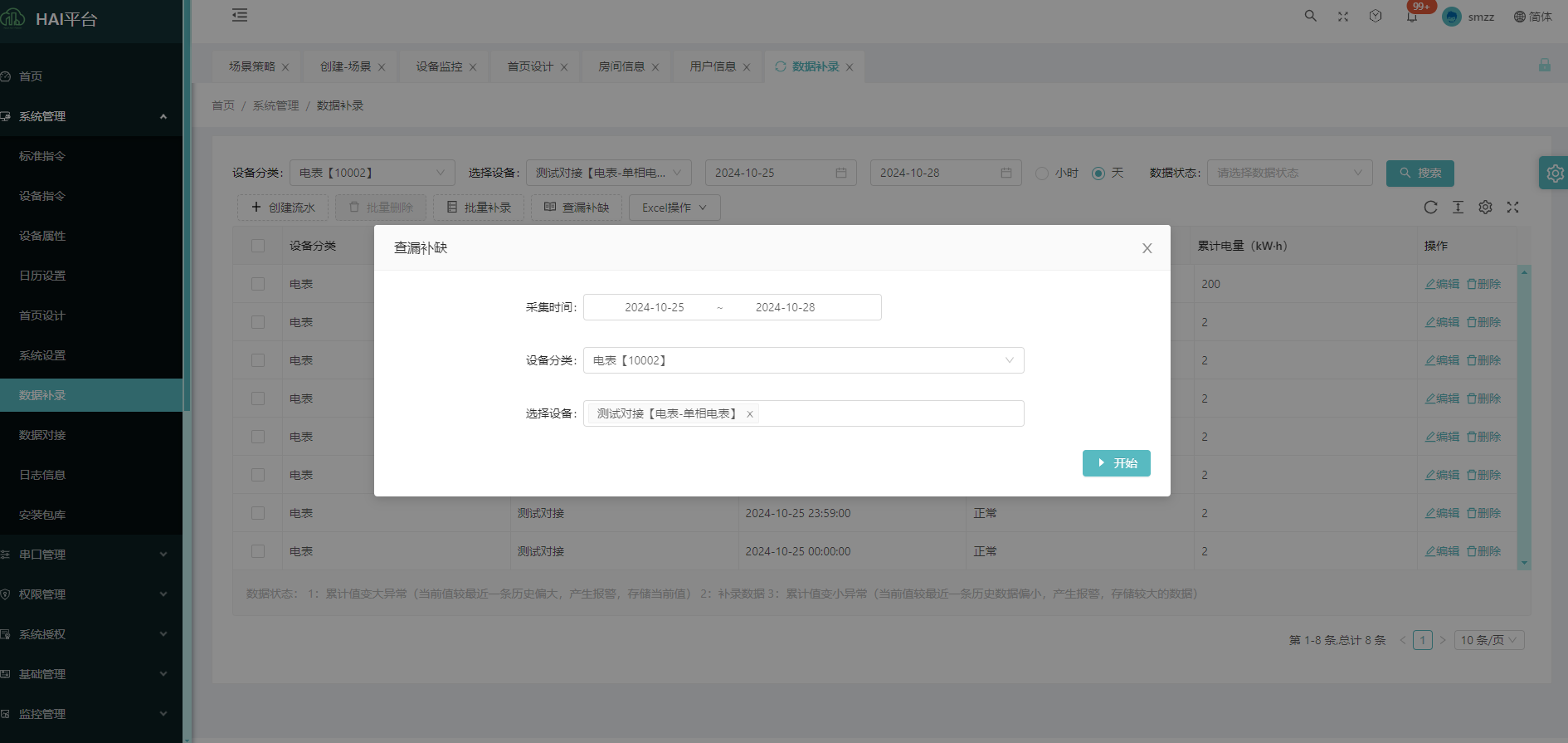Viewport: 1568px width, 743px height.
Task: Select the 天 radio option
Action: [1098, 174]
